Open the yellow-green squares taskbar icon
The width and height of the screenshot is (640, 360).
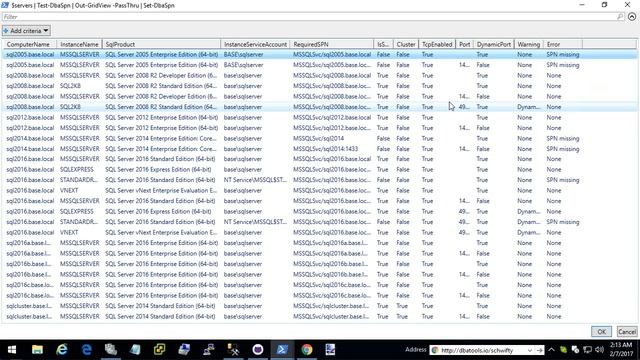(160, 350)
